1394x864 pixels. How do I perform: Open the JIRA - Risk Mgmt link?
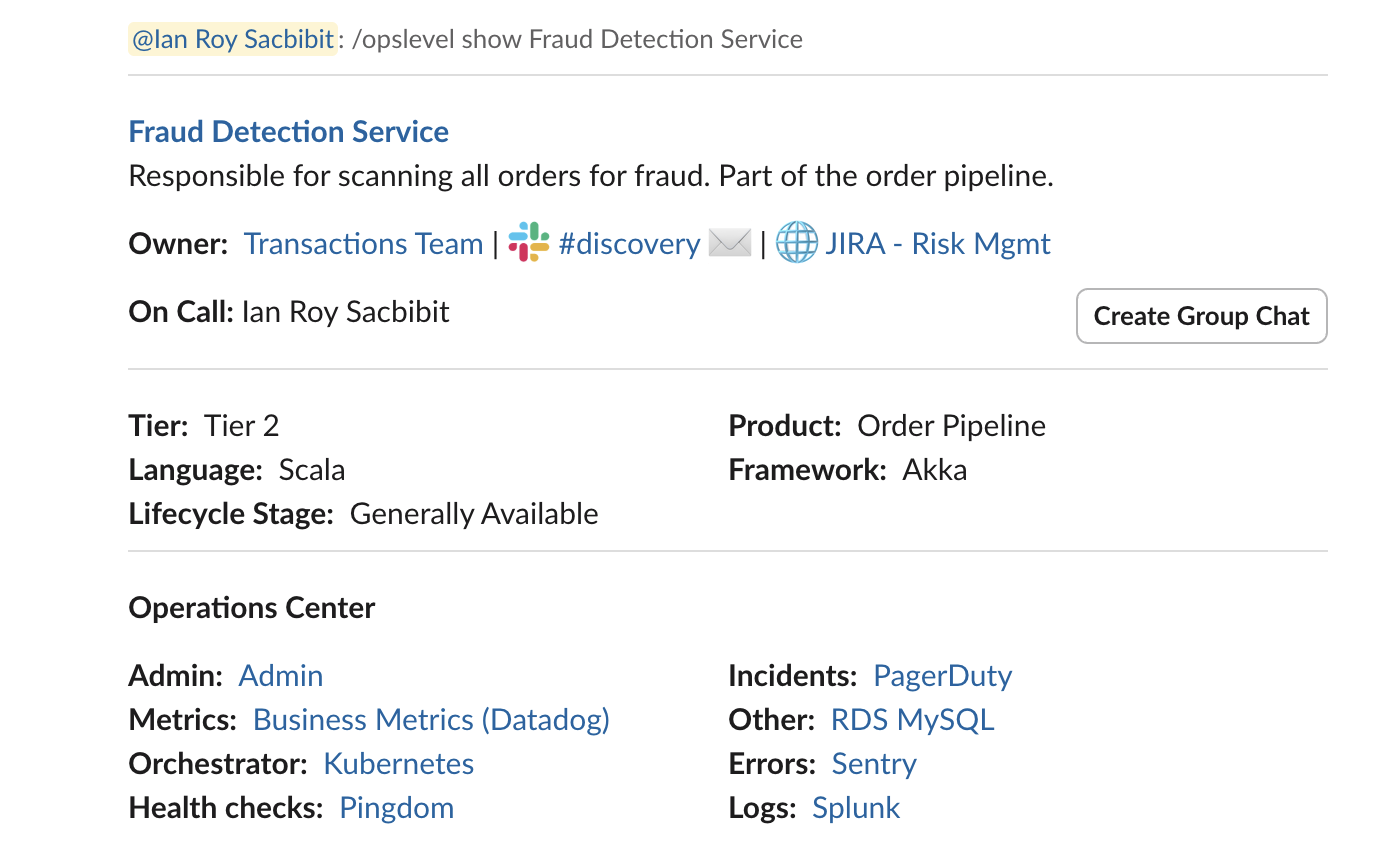(x=938, y=244)
